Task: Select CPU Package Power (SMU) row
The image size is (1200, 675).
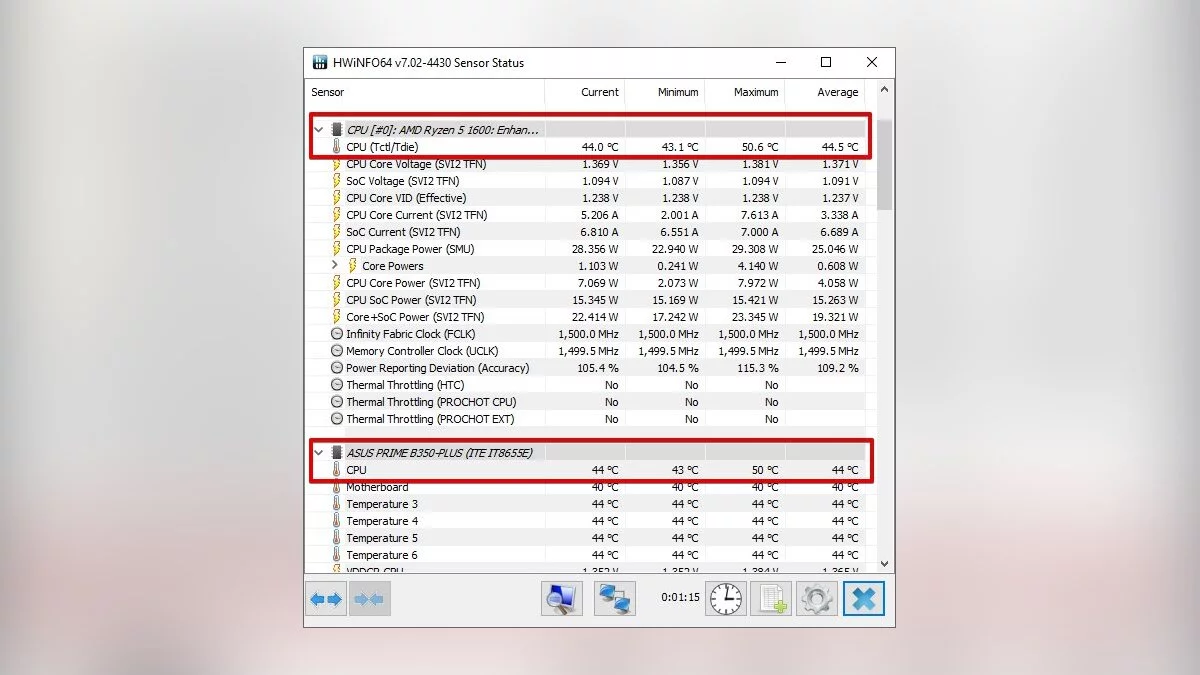Action: (x=586, y=249)
